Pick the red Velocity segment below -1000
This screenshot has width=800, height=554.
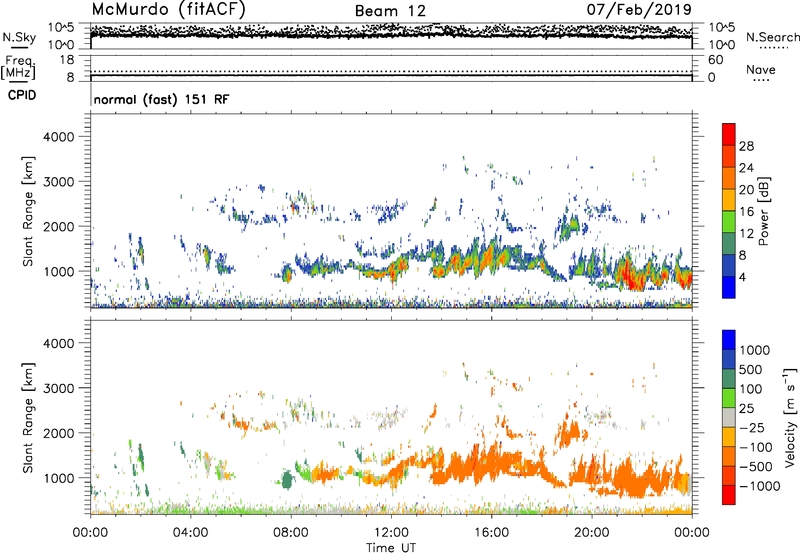[x=729, y=495]
